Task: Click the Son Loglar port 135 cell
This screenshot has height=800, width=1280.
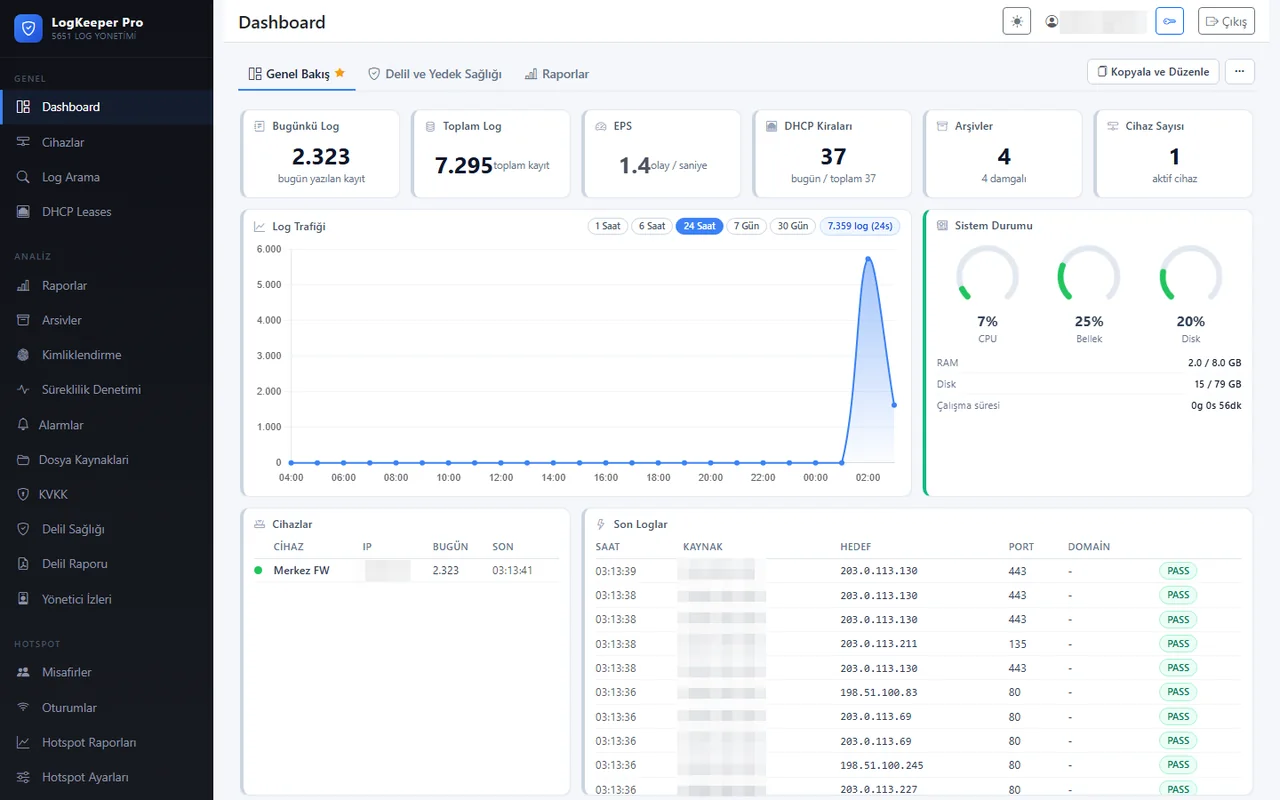Action: click(x=1018, y=644)
